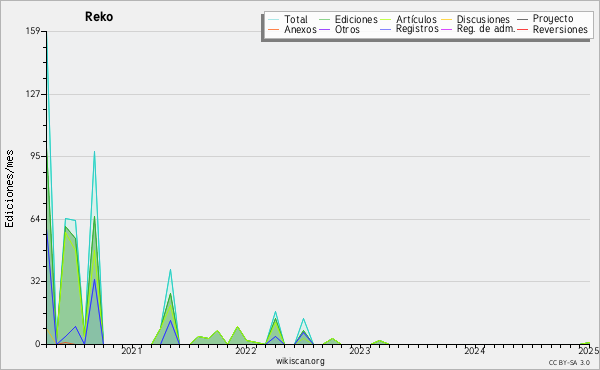This screenshot has height=370, width=600.
Task: Select the Reversiones legend entry
Action: (x=560, y=29)
